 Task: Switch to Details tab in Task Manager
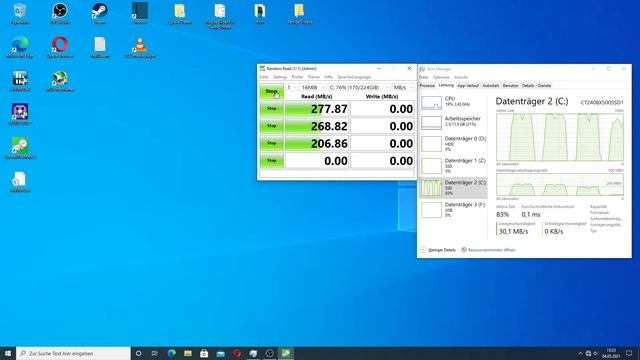(528, 86)
